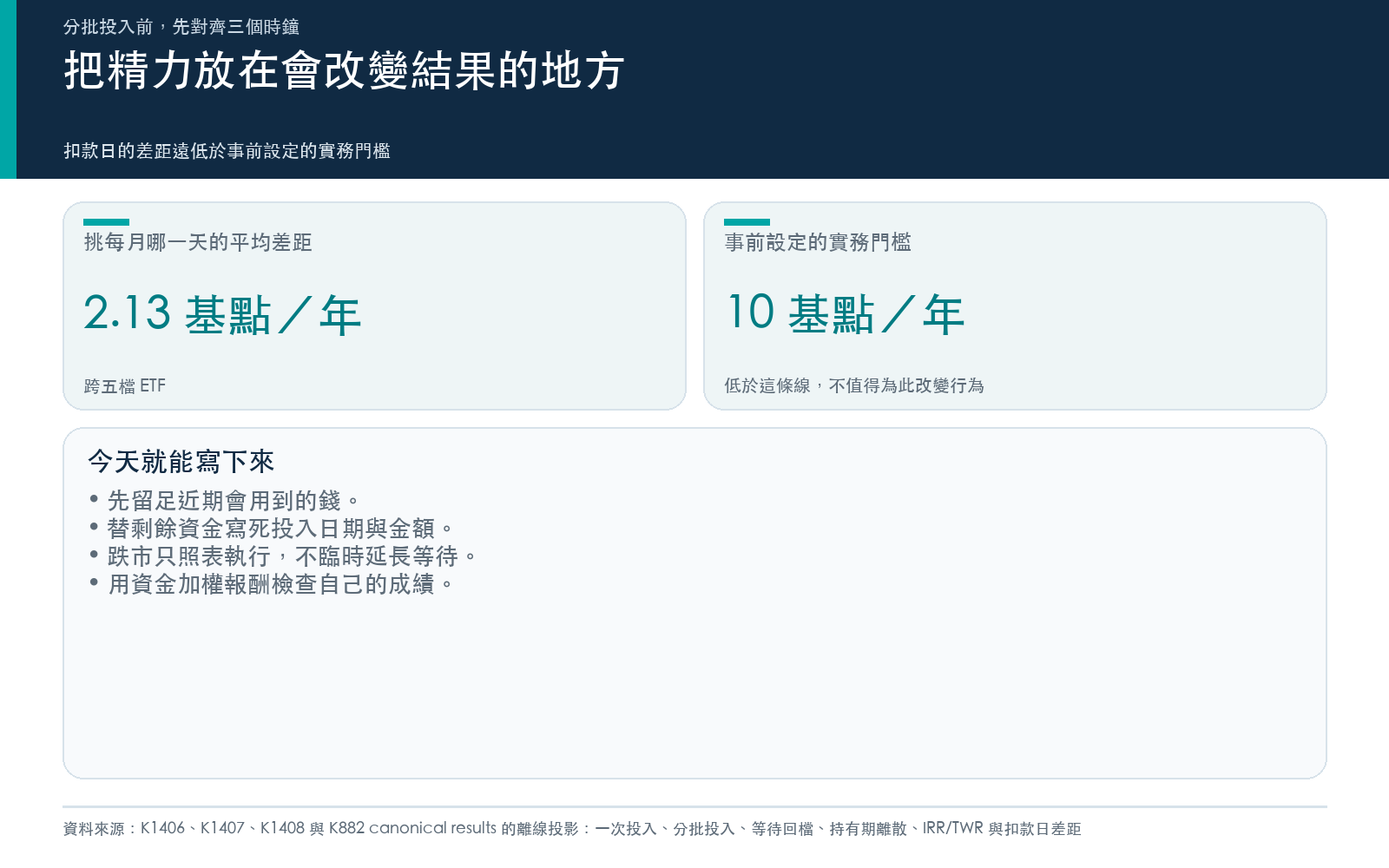Click the subtitle 分批投入前，先對齊三個時鐘

point(181,27)
